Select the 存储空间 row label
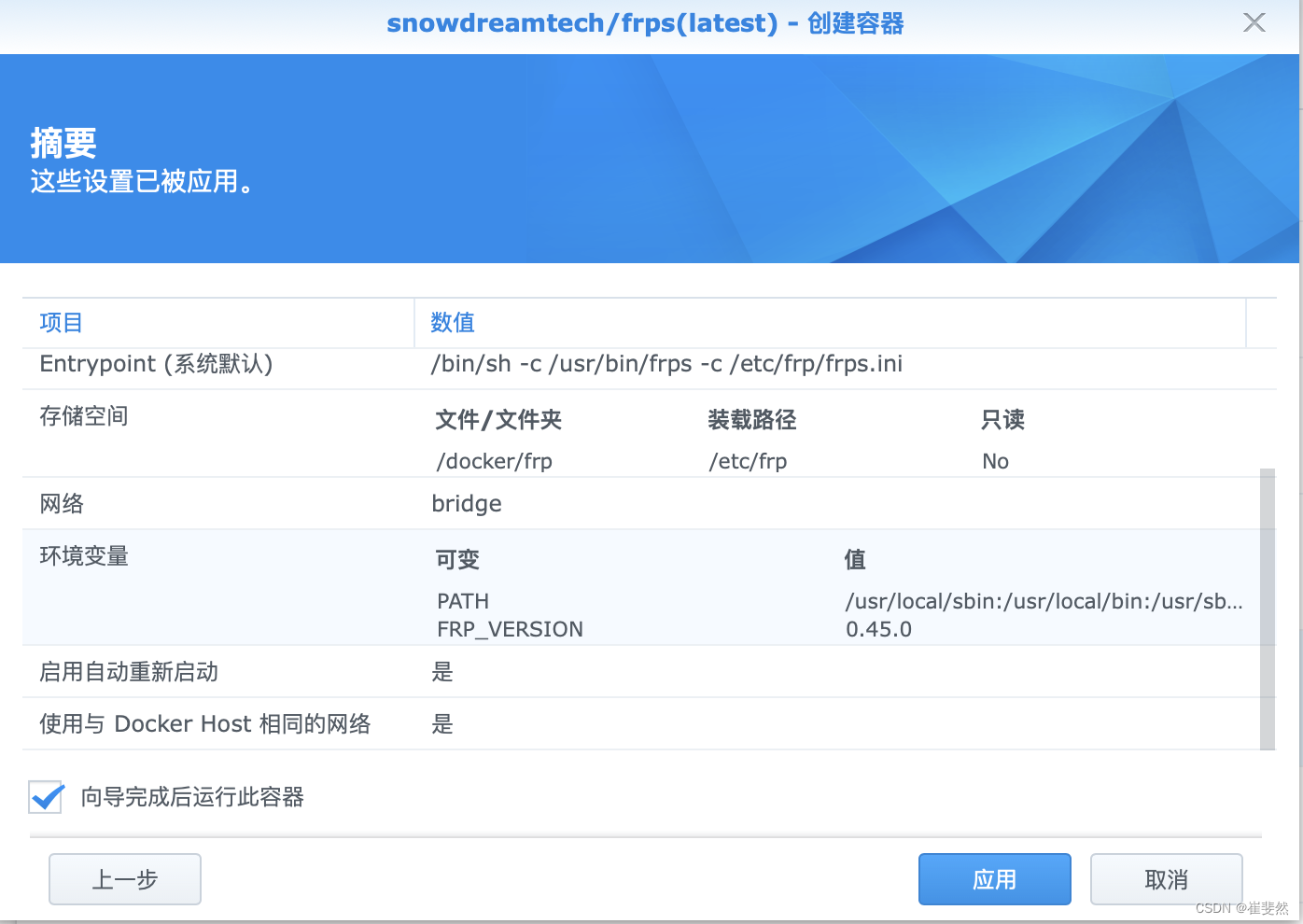The height and width of the screenshot is (924, 1303). [x=84, y=416]
